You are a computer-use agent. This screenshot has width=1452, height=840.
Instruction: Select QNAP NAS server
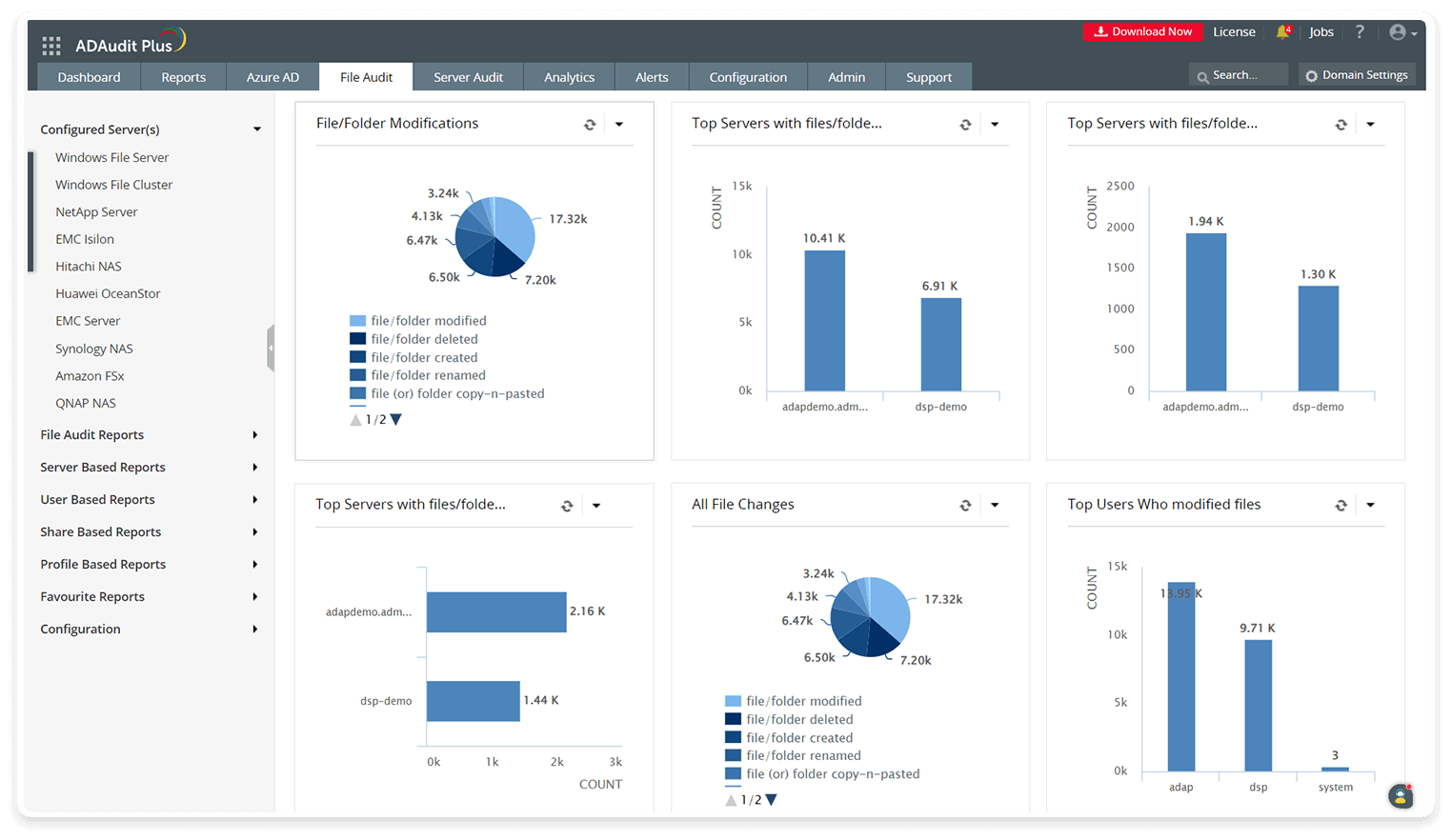(86, 403)
